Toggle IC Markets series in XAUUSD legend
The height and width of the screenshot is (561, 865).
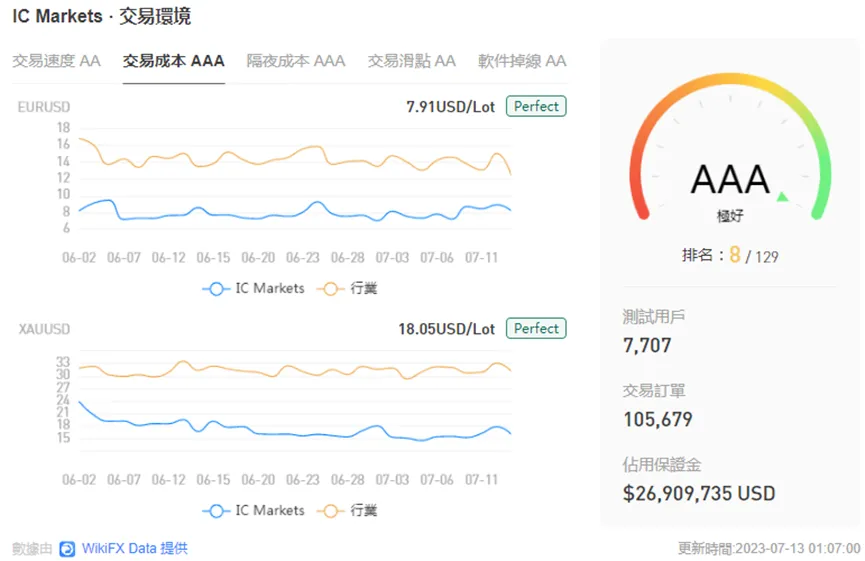click(254, 511)
